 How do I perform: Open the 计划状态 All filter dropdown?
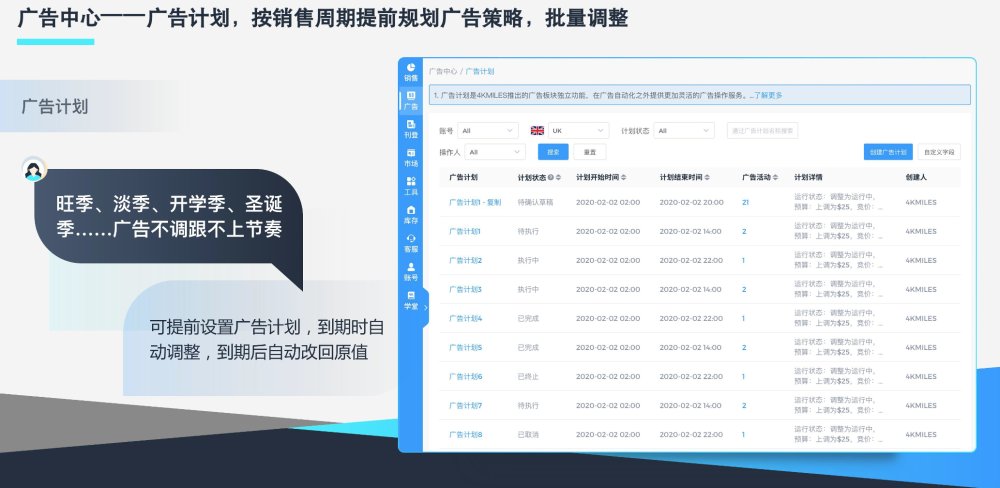pos(684,131)
